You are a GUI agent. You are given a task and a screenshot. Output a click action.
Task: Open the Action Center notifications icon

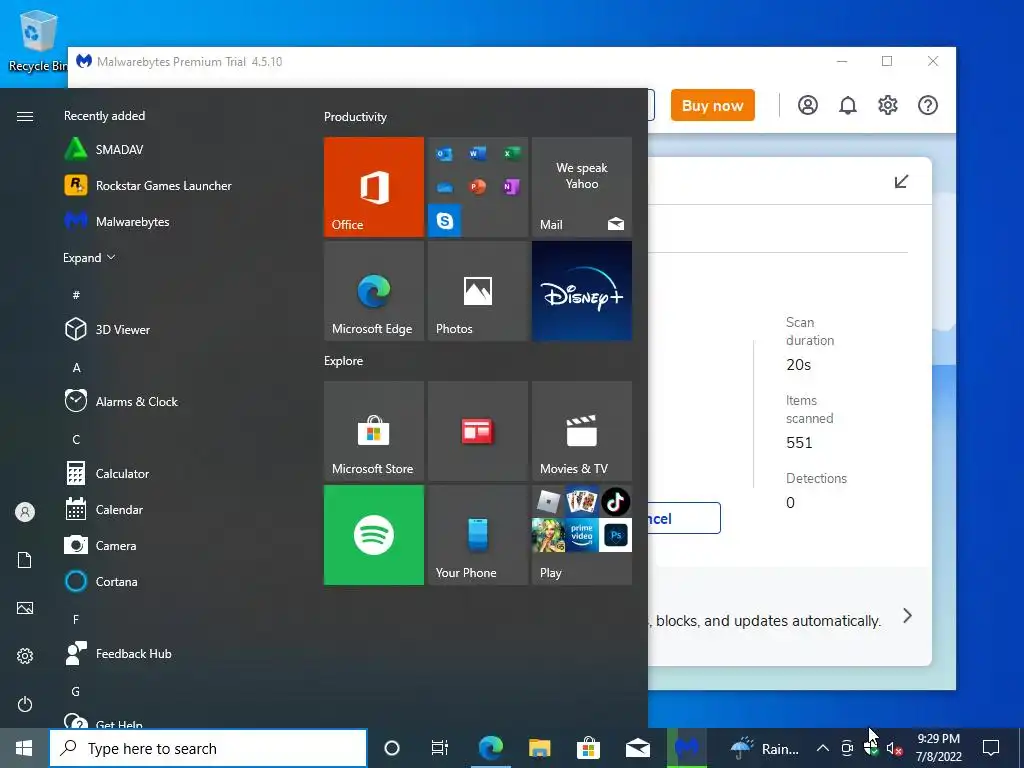point(991,748)
